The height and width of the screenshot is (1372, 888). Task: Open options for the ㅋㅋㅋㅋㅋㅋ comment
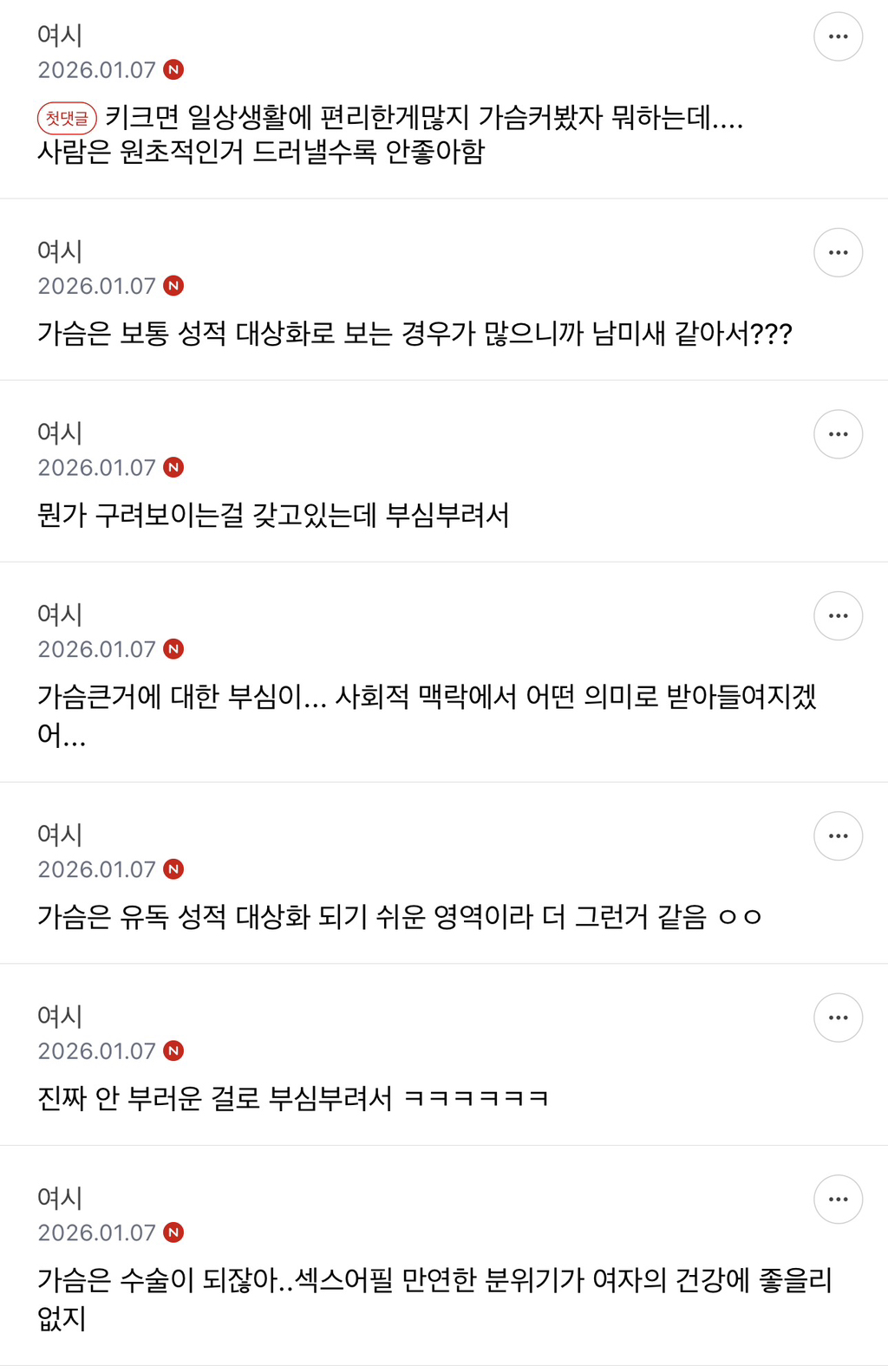[838, 1018]
